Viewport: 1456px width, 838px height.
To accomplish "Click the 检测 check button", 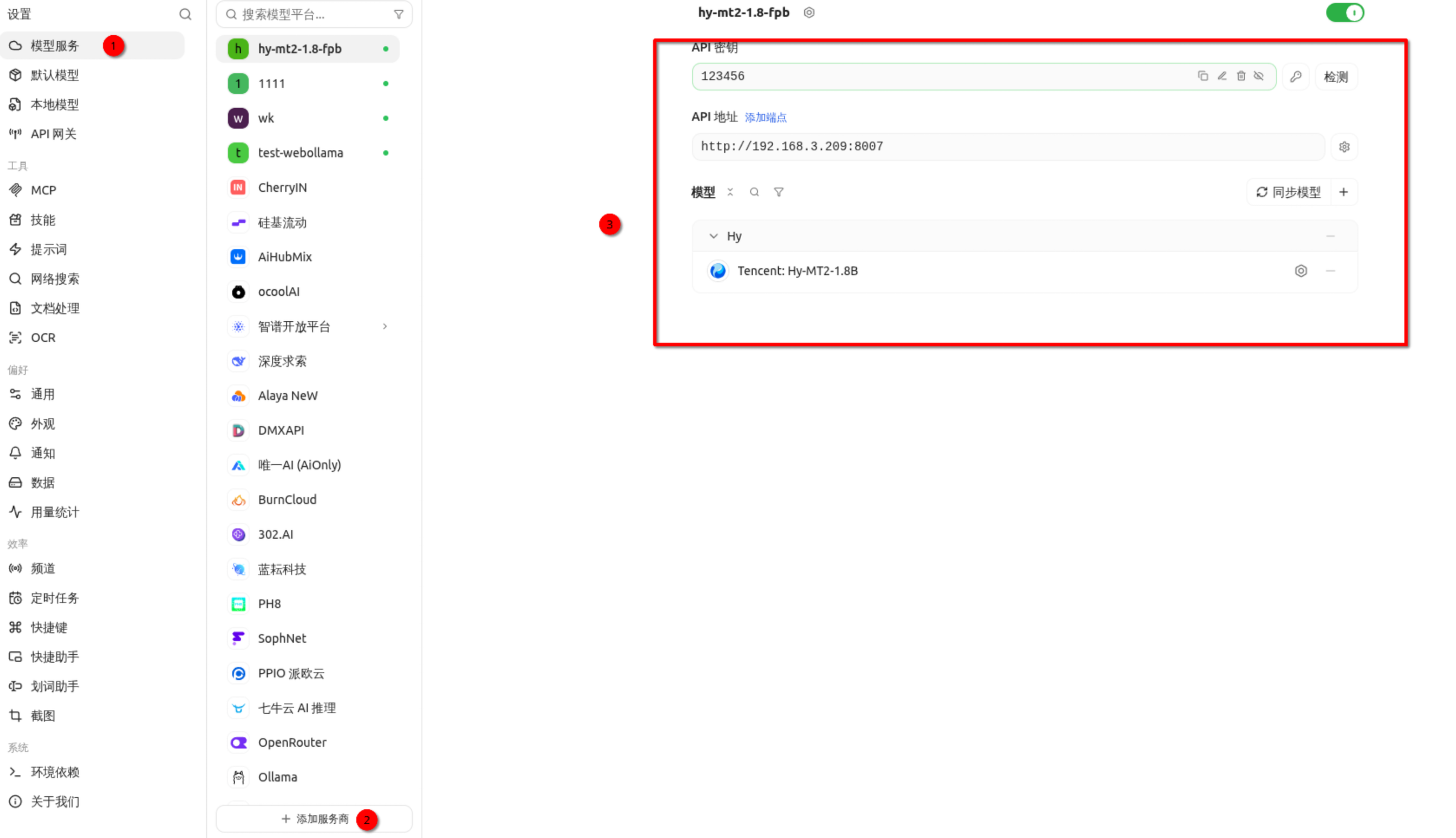I will tap(1336, 77).
